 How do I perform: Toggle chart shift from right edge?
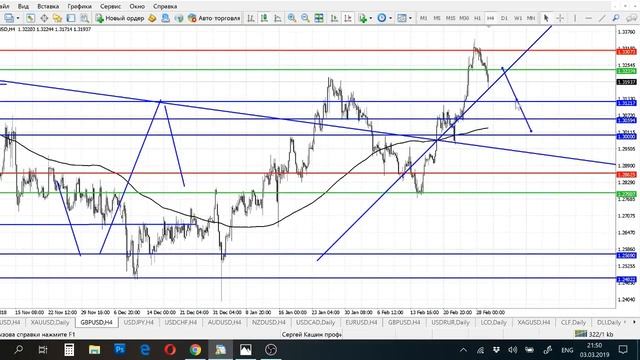(348, 18)
